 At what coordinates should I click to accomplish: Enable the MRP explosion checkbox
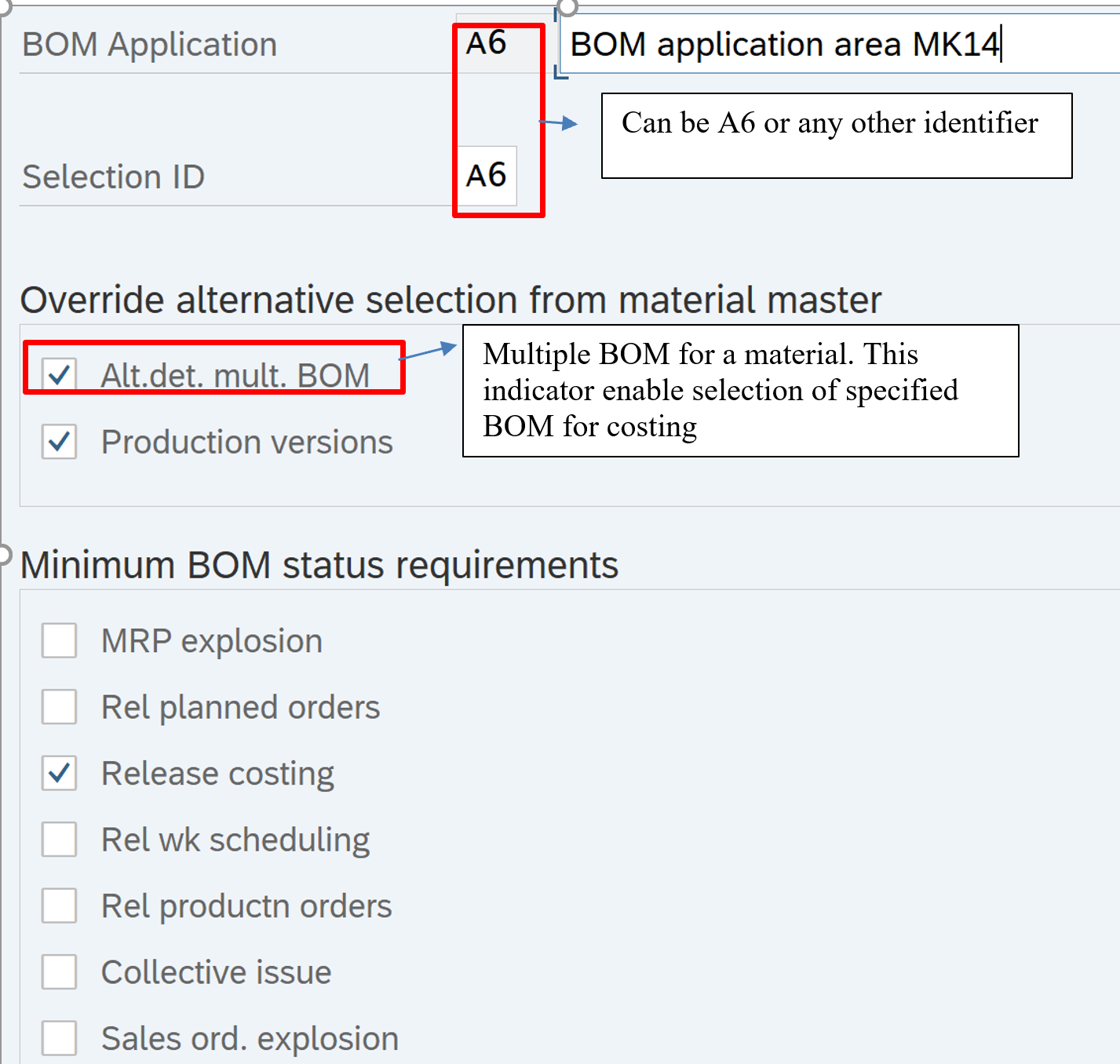point(60,640)
